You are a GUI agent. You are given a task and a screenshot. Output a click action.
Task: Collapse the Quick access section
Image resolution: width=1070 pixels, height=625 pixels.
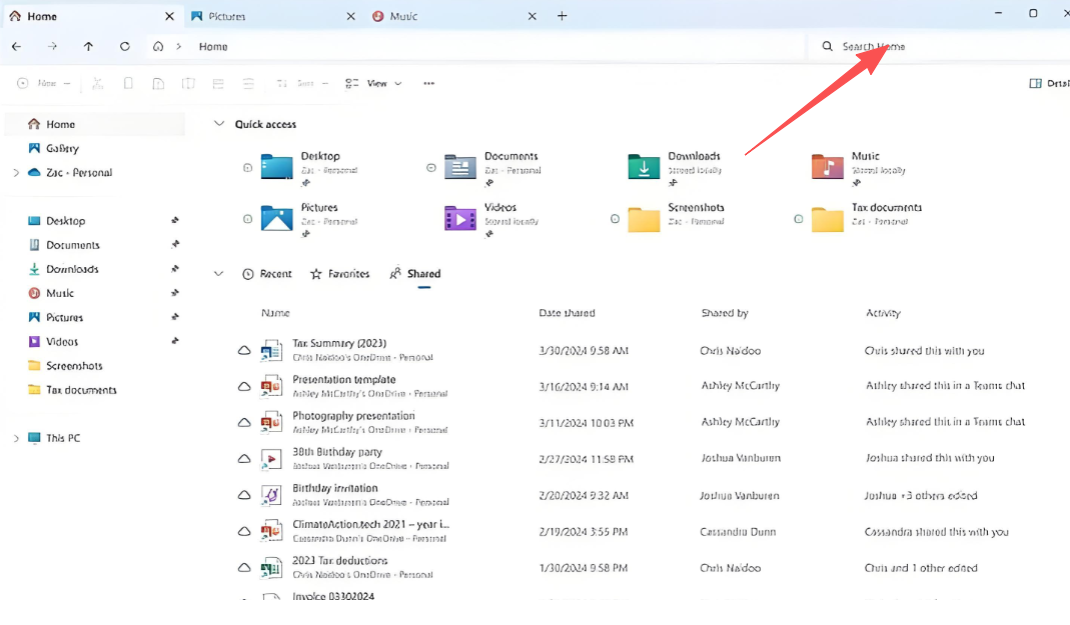[219, 124]
